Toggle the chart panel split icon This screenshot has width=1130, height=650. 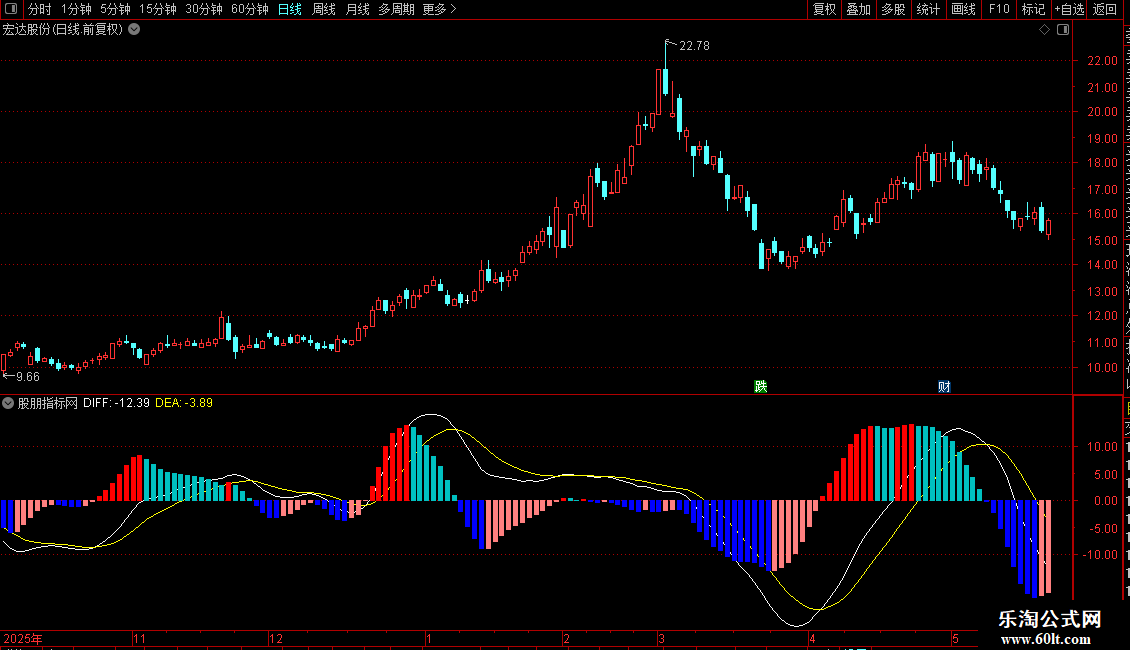click(1063, 30)
